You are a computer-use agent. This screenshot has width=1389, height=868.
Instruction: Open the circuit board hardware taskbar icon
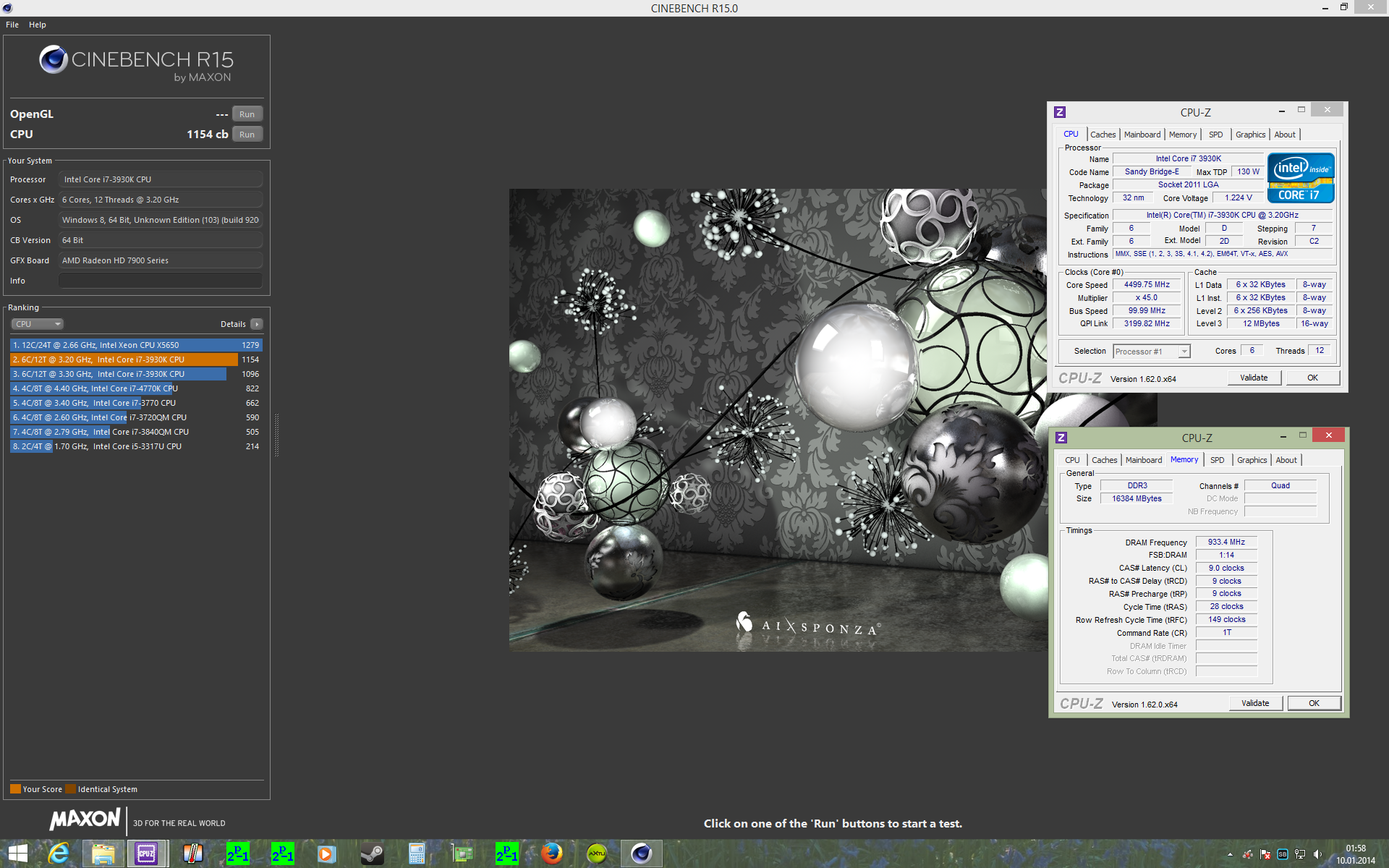pos(462,854)
